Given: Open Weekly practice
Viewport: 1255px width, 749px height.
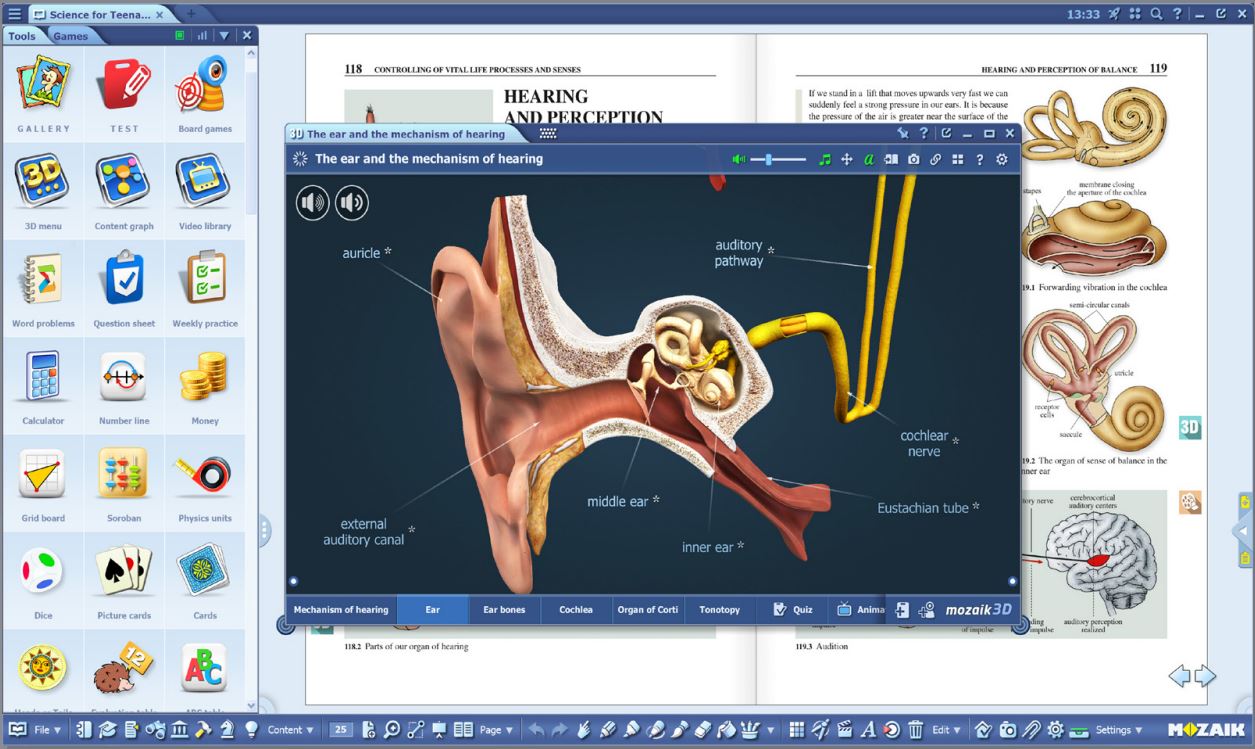Looking at the screenshot, I should pyautogui.click(x=205, y=289).
